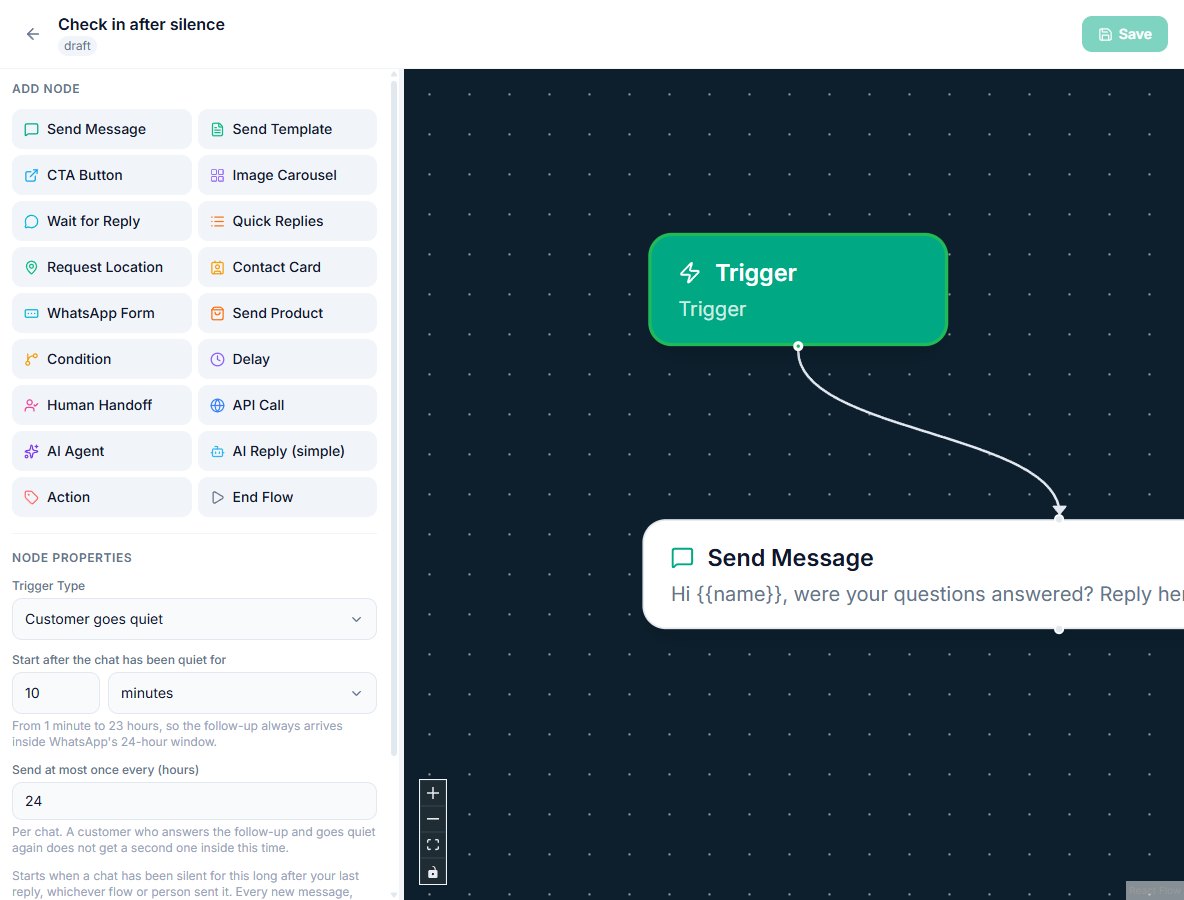Click the flow title 'Check in after silence'
This screenshot has width=1184, height=900.
pyautogui.click(x=141, y=24)
